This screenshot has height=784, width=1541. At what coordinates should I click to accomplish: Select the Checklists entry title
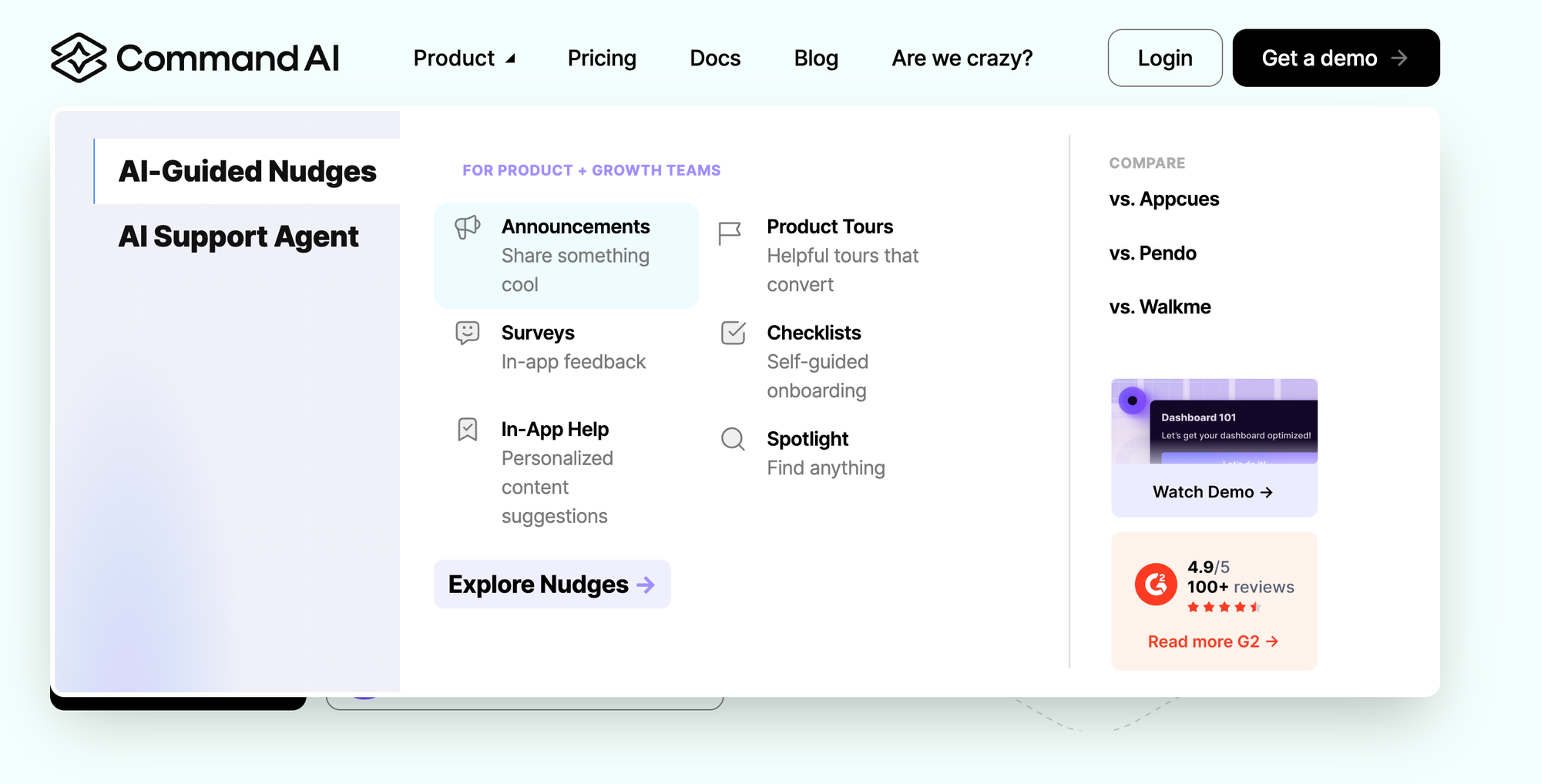[814, 333]
